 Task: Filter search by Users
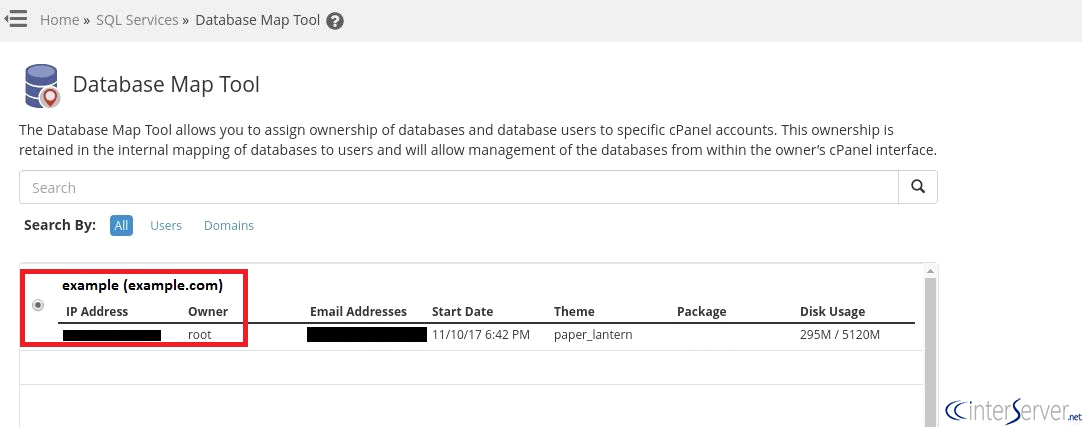point(166,226)
